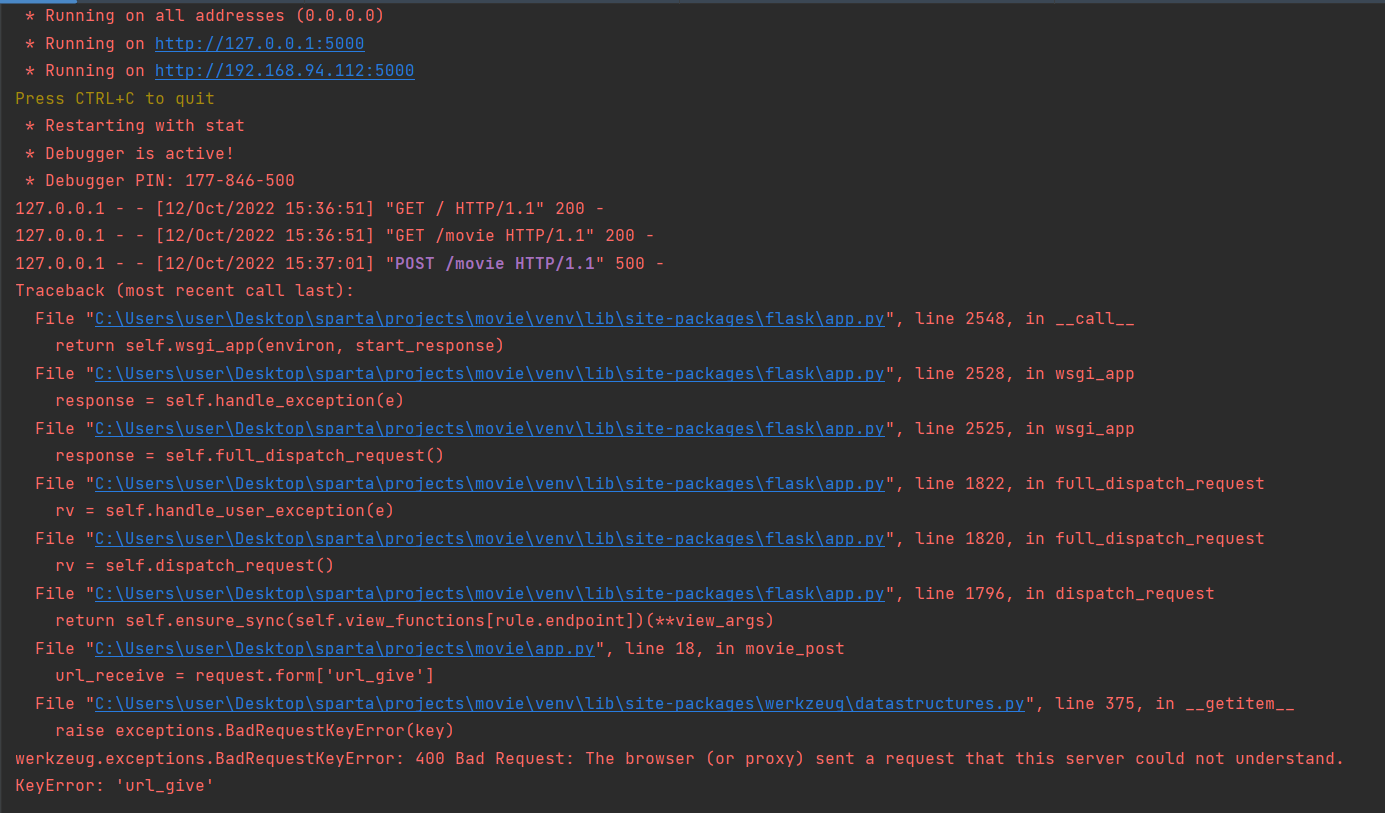This screenshot has height=813, width=1385.
Task: Click the 400 Bad Request error message line
Action: click(x=680, y=758)
